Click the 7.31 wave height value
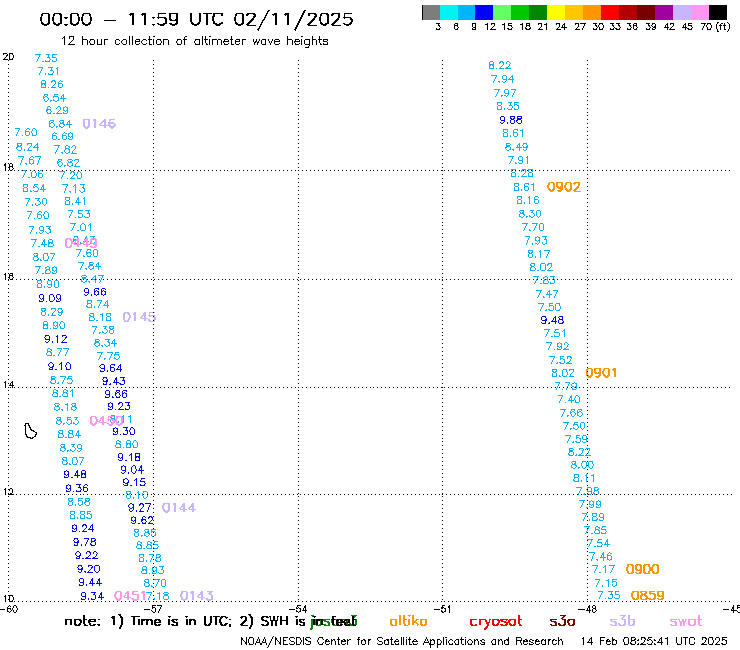Screen dimensions: 740x650 (49, 71)
